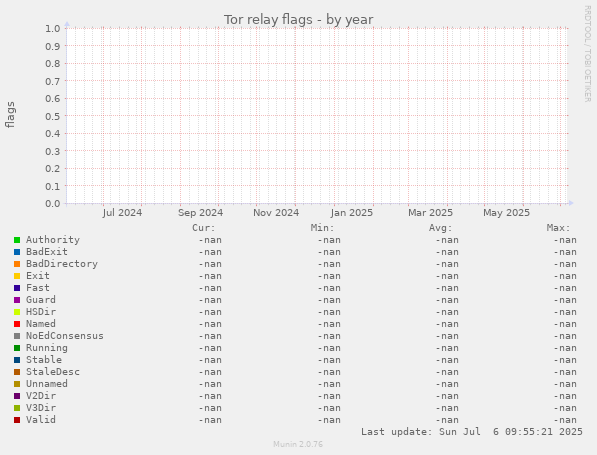
Task: Click the empty graph plot area
Action: click(x=317, y=116)
